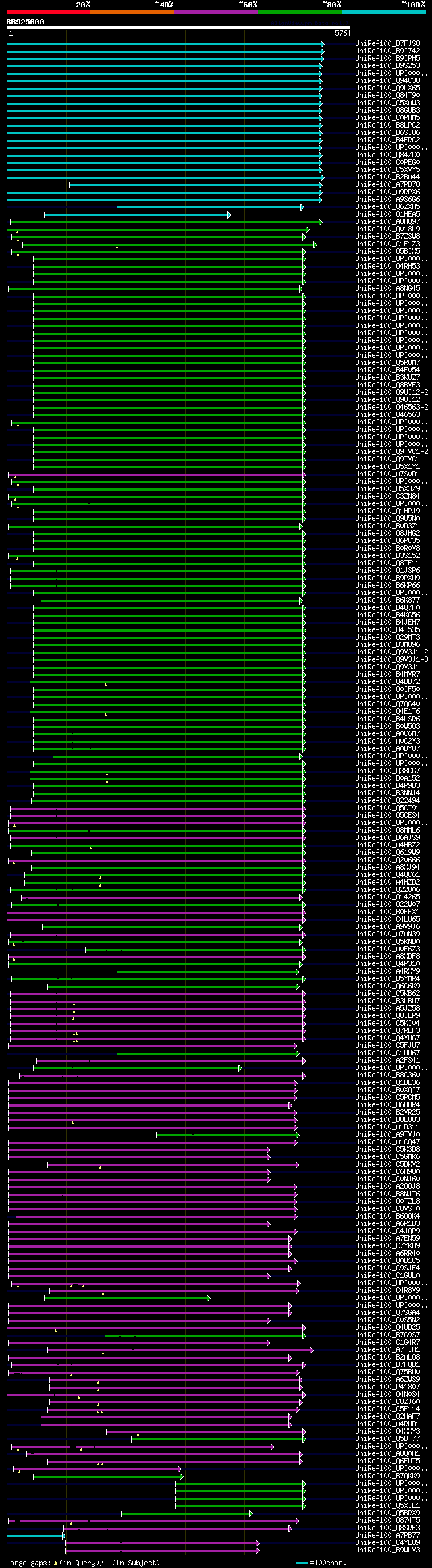Click the orange ~40% identity legend segment

[x=132, y=11]
